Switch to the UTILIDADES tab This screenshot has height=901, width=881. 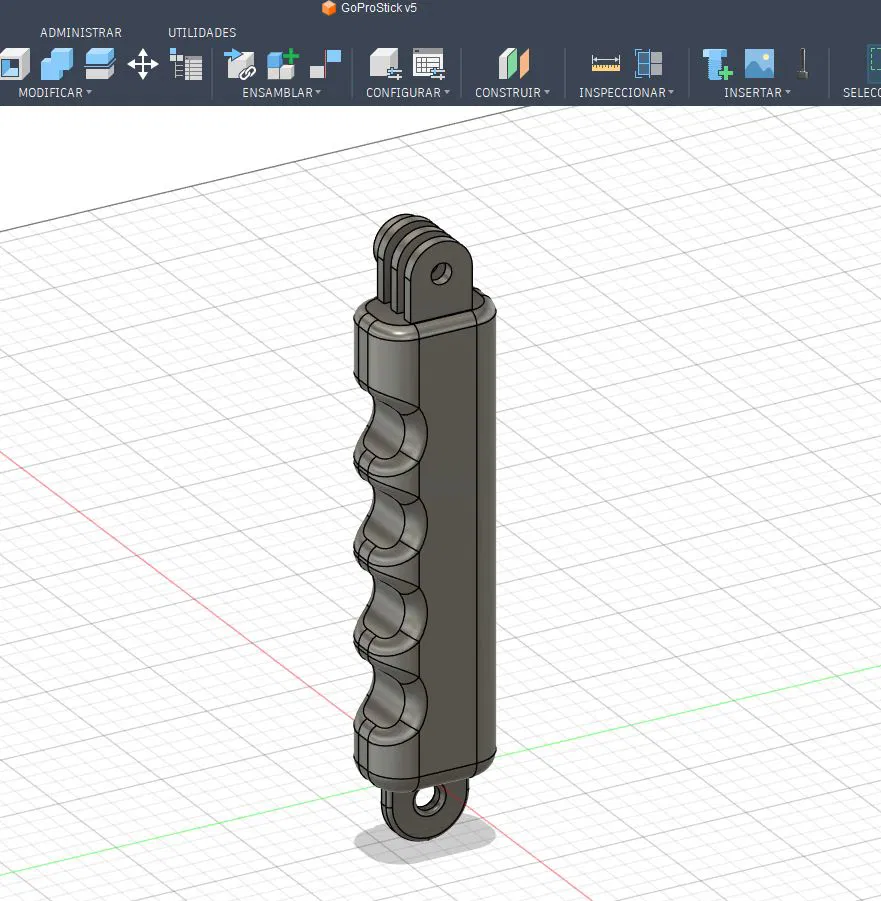pos(202,33)
